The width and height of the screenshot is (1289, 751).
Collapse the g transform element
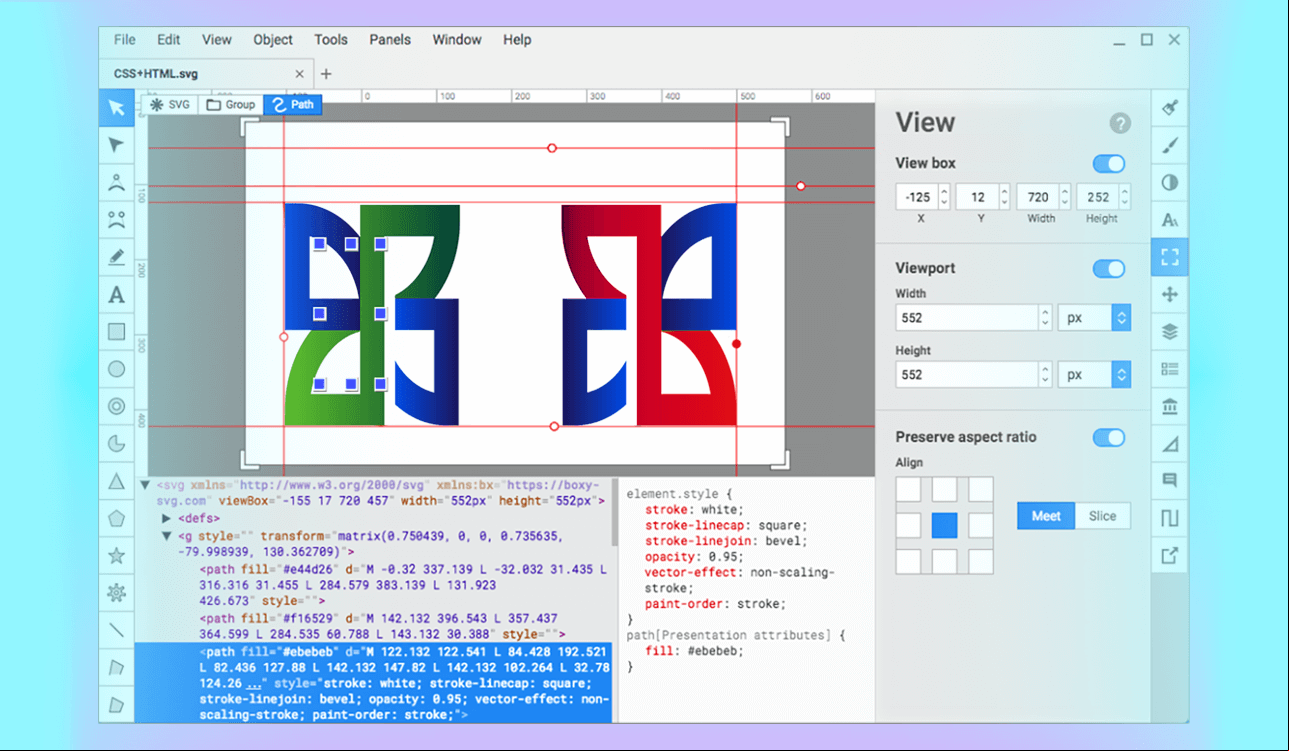pyautogui.click(x=167, y=536)
